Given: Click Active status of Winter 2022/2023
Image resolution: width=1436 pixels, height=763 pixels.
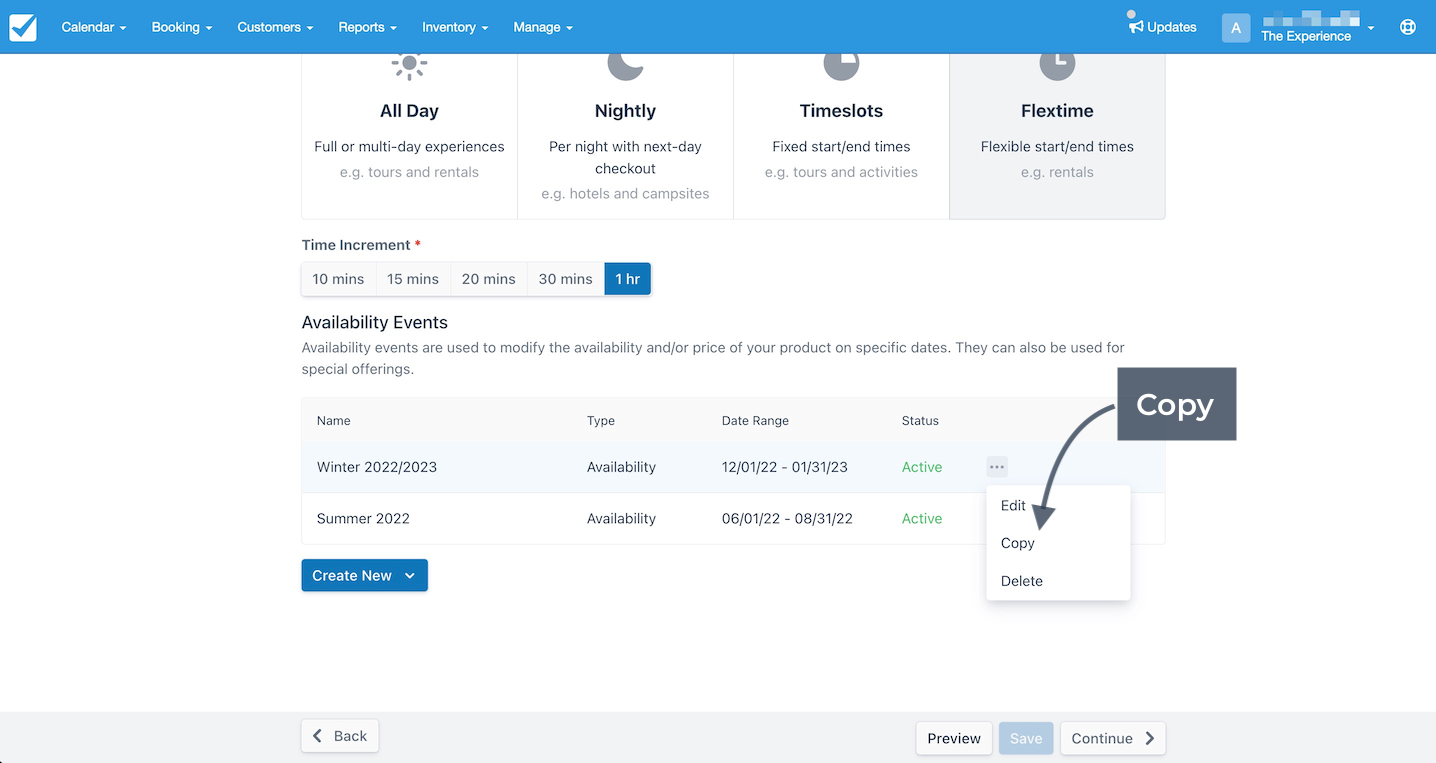Looking at the screenshot, I should tap(922, 467).
